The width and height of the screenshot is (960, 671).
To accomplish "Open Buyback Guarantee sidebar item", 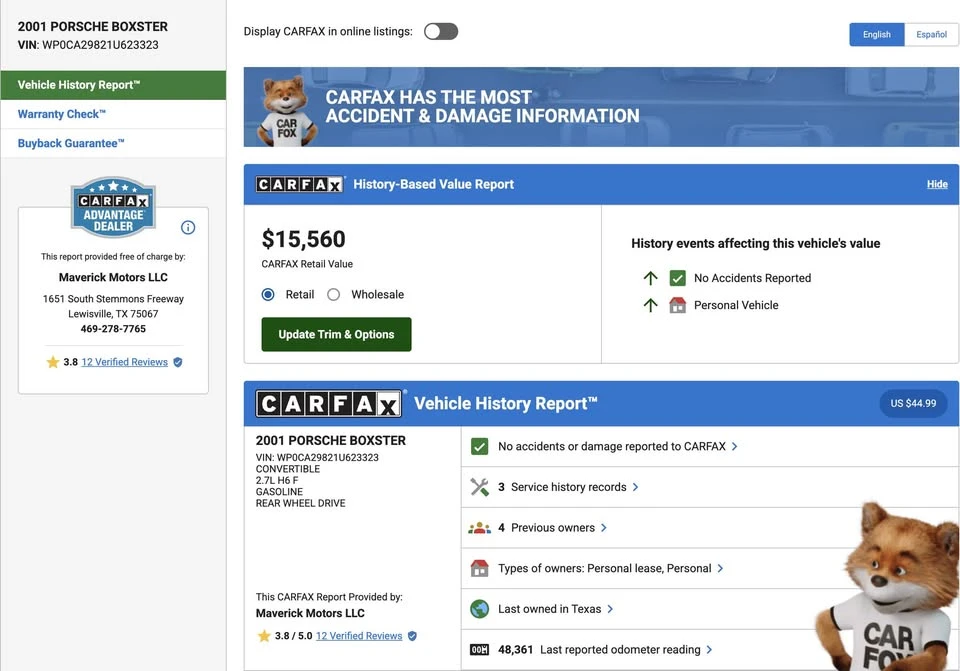I will pyautogui.click(x=113, y=143).
